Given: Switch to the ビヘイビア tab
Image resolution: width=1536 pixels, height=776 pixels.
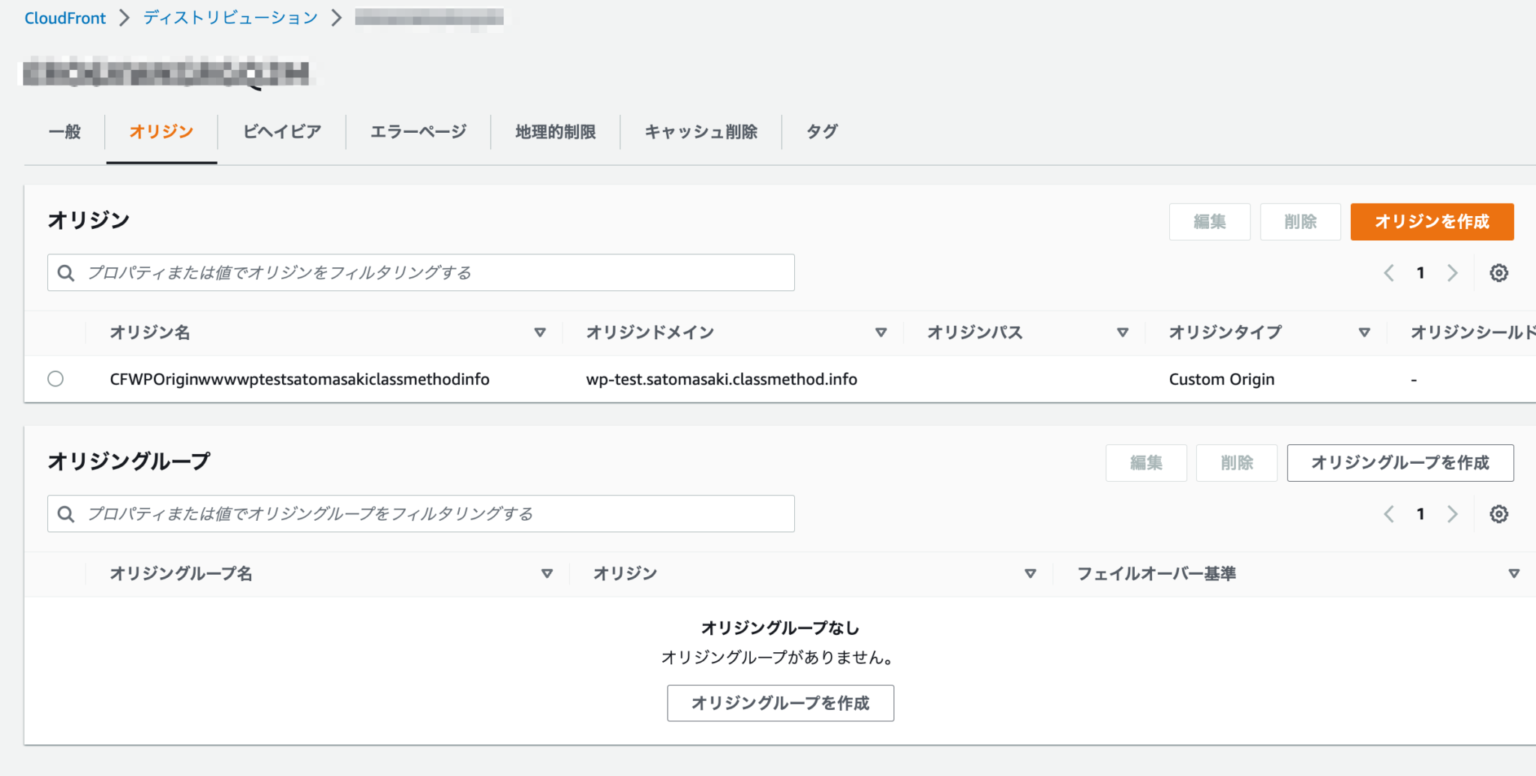Looking at the screenshot, I should (x=281, y=131).
